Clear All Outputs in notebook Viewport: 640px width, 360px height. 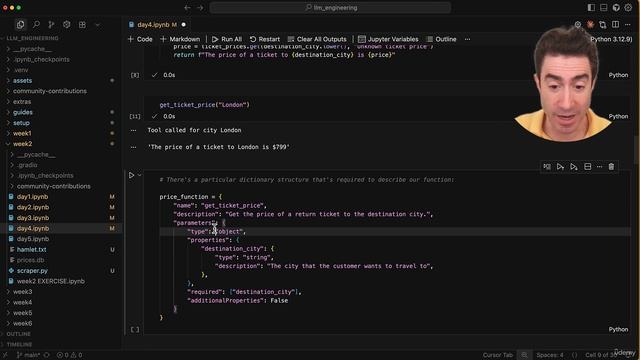[317, 39]
